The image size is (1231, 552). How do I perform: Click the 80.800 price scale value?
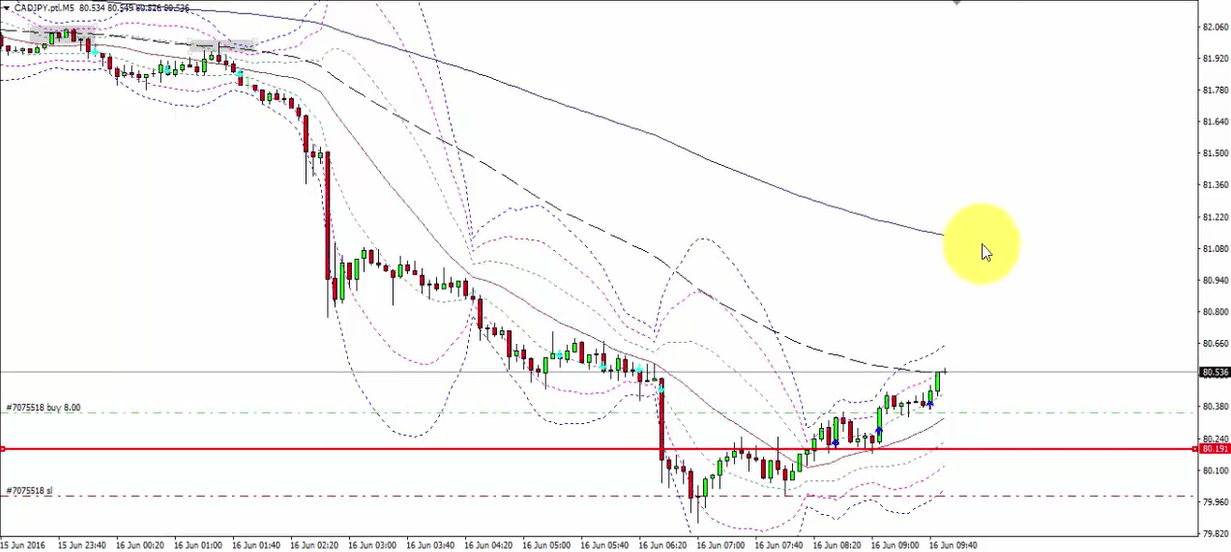pos(1215,312)
